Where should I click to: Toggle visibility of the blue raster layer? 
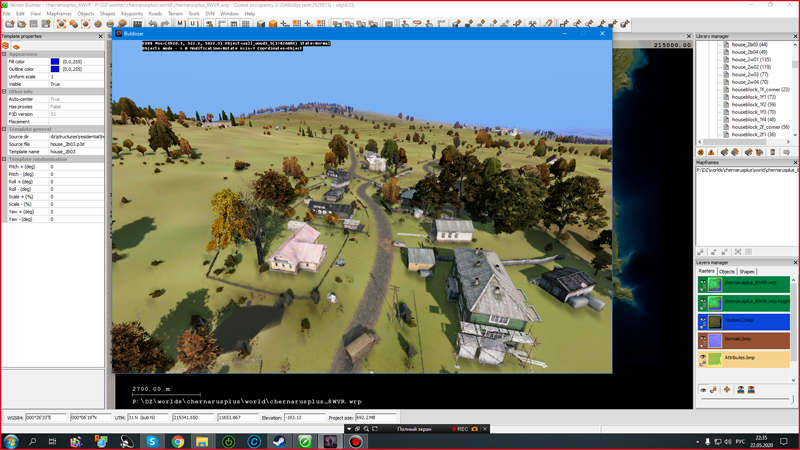(x=703, y=321)
